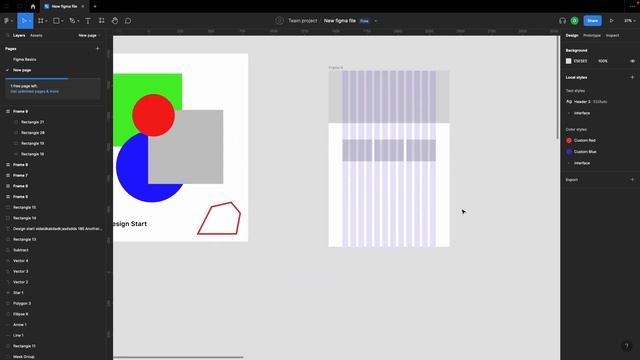
Task: Click the Team project avatar icon
Action: coord(279,21)
